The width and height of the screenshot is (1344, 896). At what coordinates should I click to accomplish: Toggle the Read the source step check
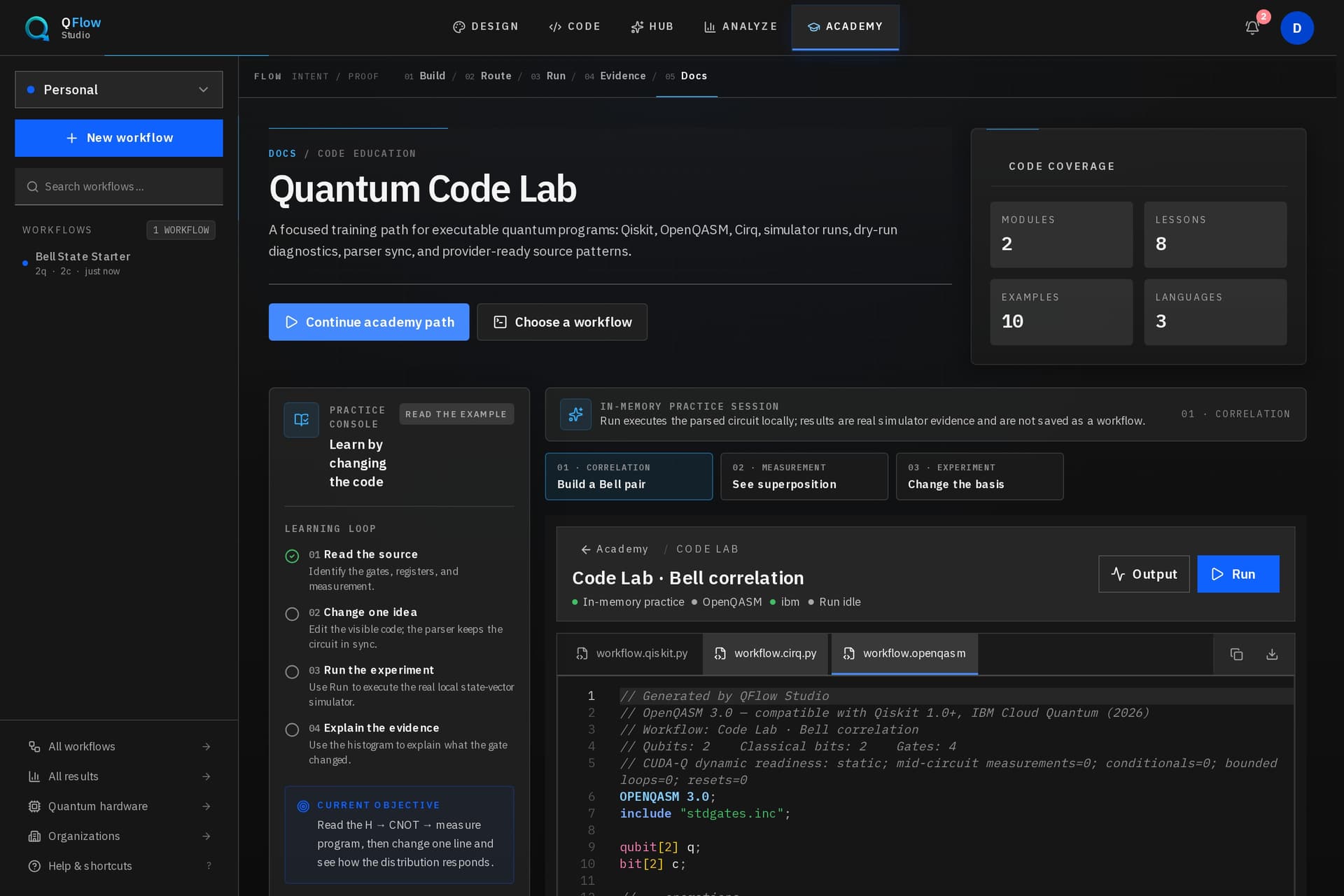point(292,556)
